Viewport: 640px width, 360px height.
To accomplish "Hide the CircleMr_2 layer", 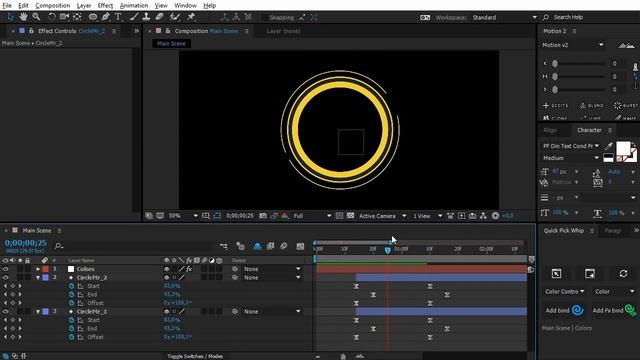I will pyautogui.click(x=5, y=278).
